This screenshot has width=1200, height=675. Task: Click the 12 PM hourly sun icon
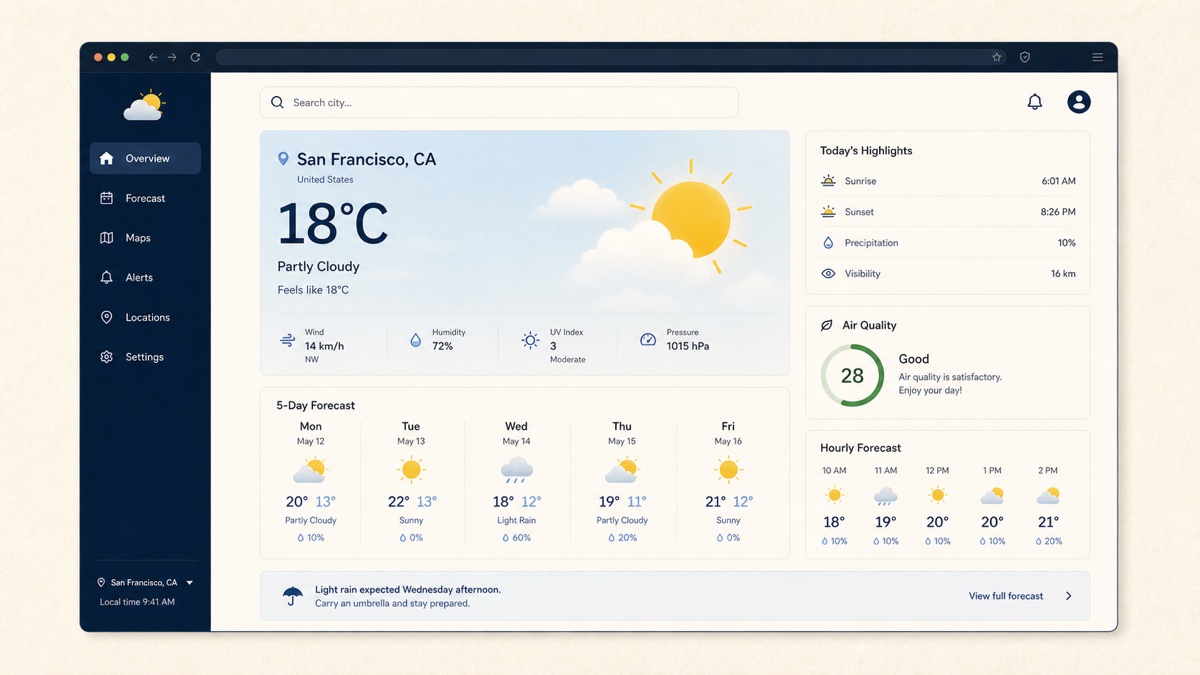click(937, 495)
